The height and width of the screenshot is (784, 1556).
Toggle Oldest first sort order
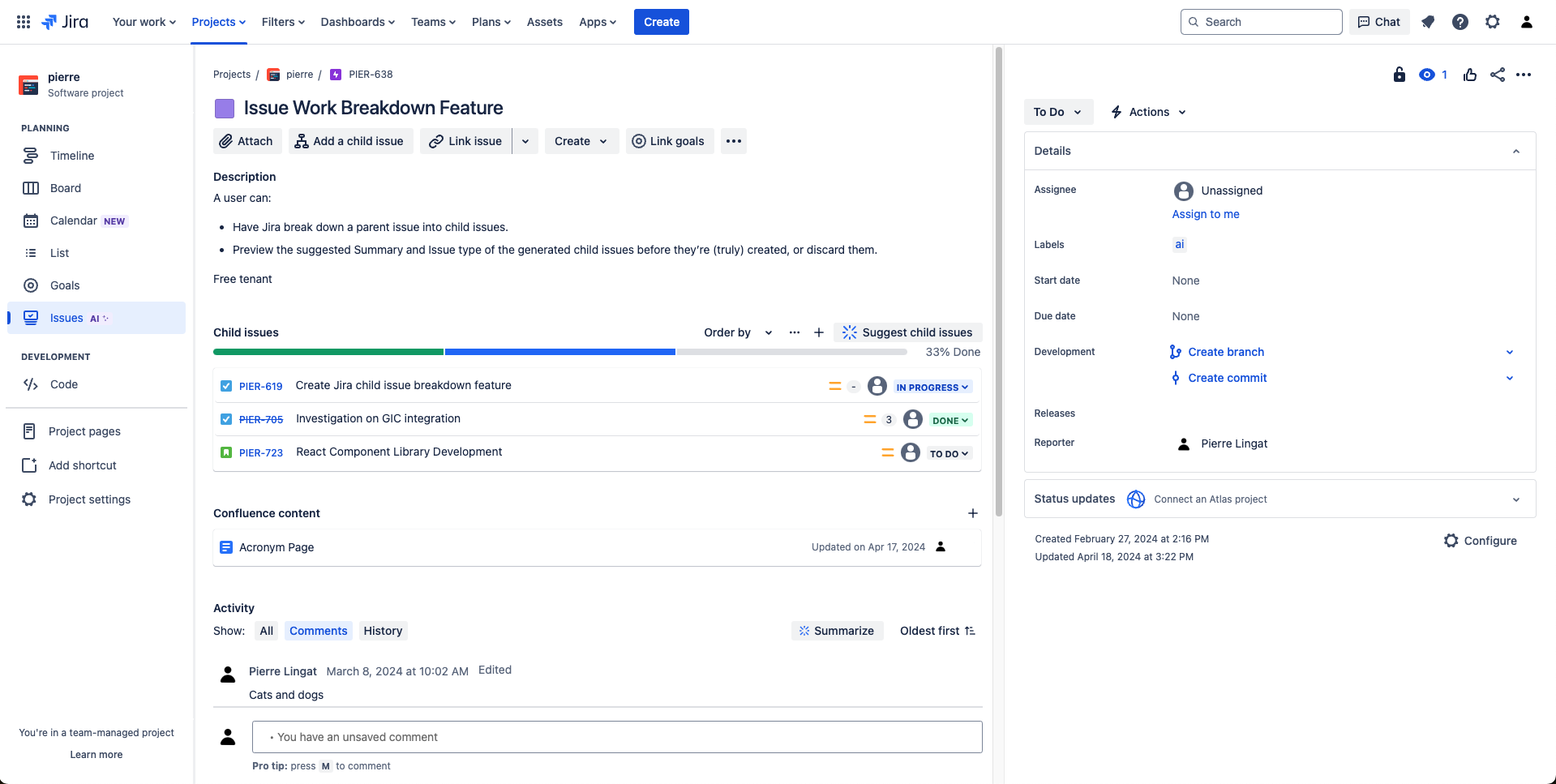pyautogui.click(x=937, y=631)
